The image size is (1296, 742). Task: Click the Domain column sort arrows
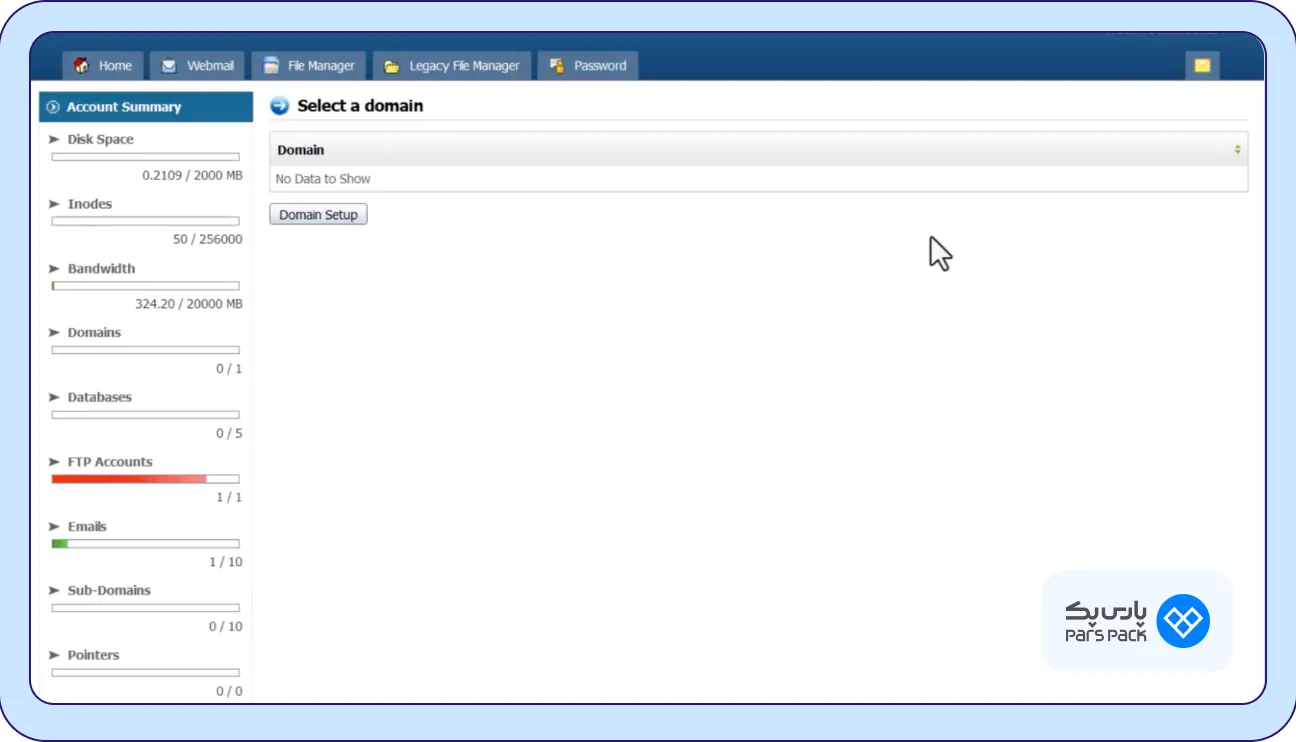[1237, 150]
